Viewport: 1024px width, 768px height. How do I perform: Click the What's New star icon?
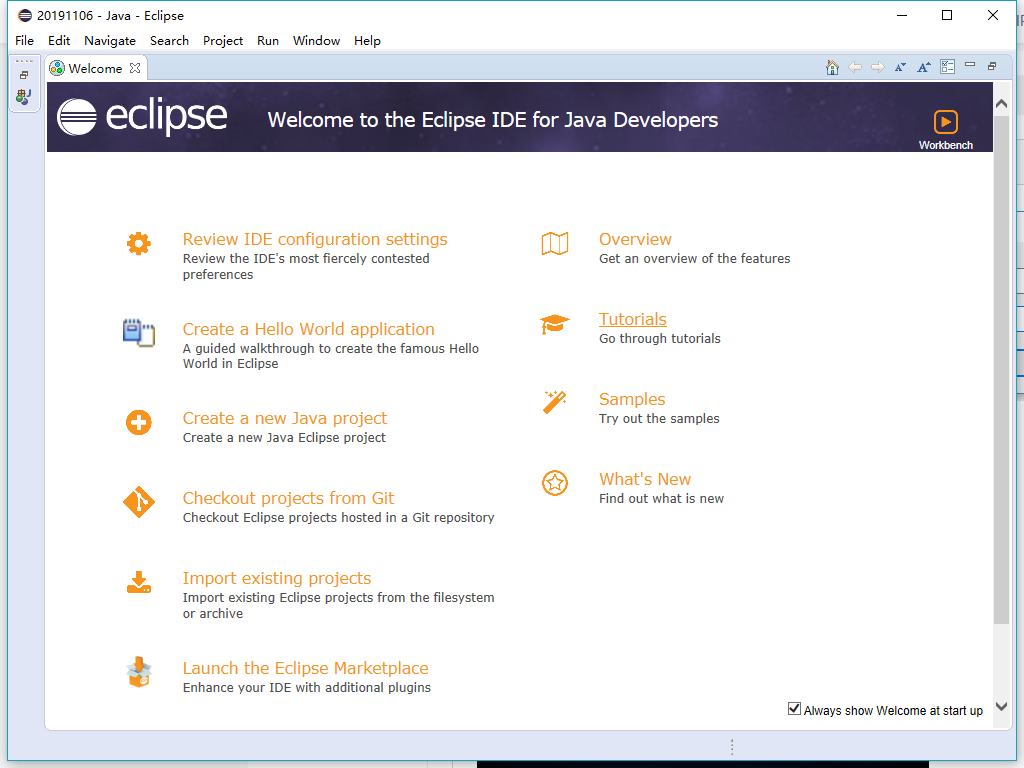coord(555,482)
